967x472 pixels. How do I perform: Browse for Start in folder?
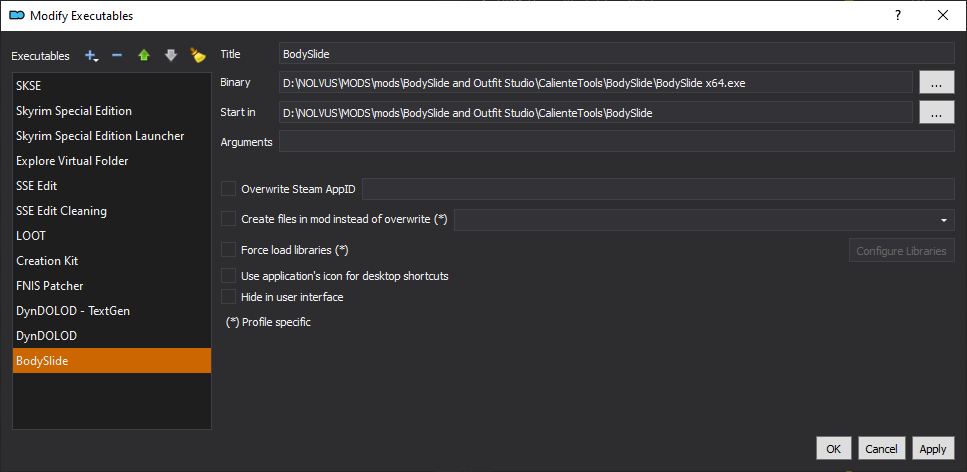coord(937,112)
